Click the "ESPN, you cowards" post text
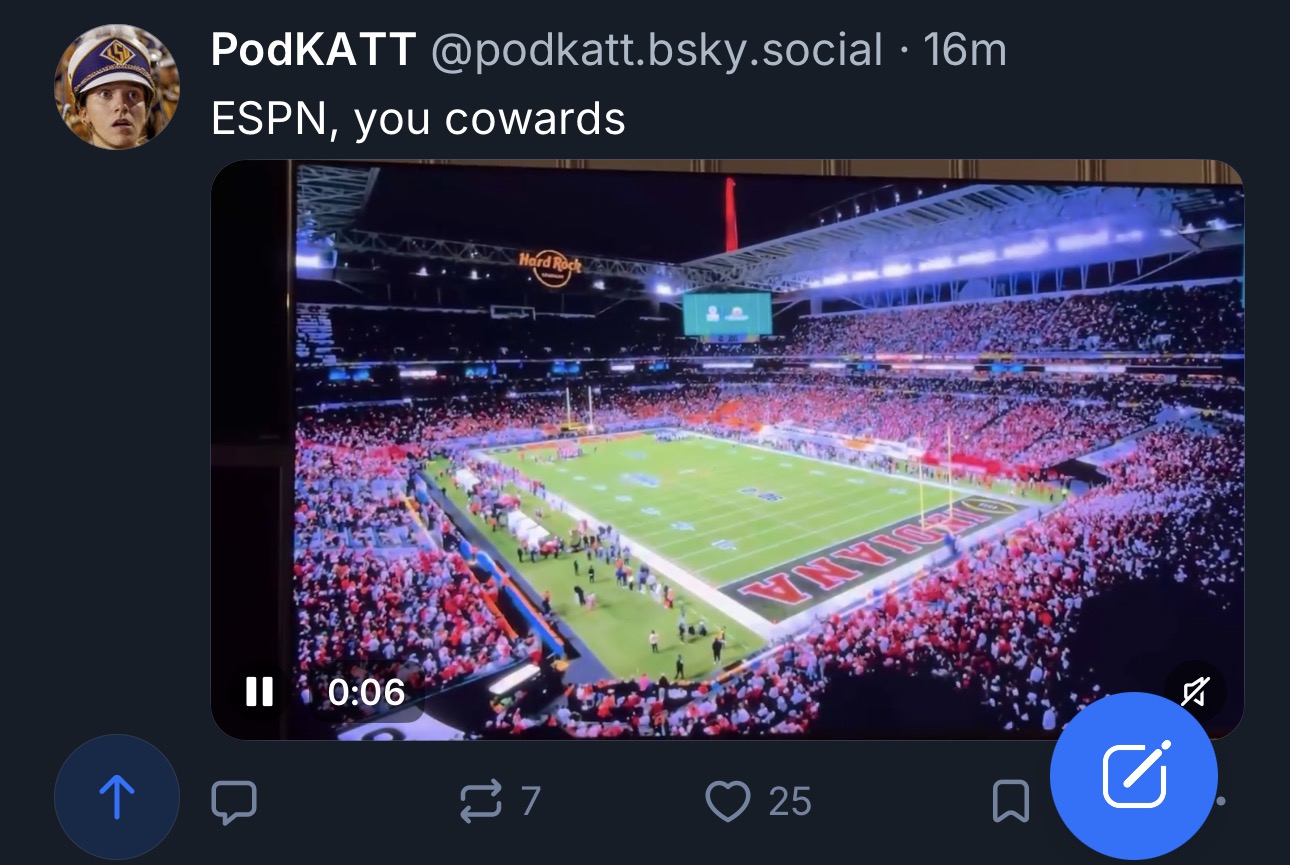 coord(418,119)
